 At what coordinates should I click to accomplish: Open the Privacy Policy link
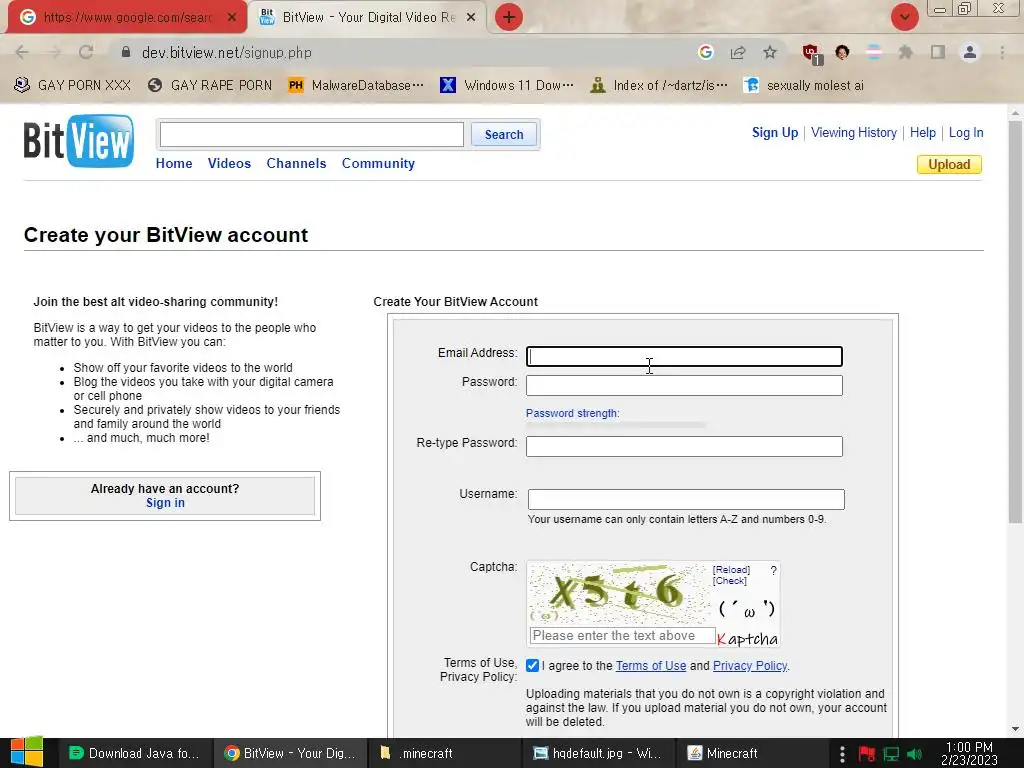(750, 665)
